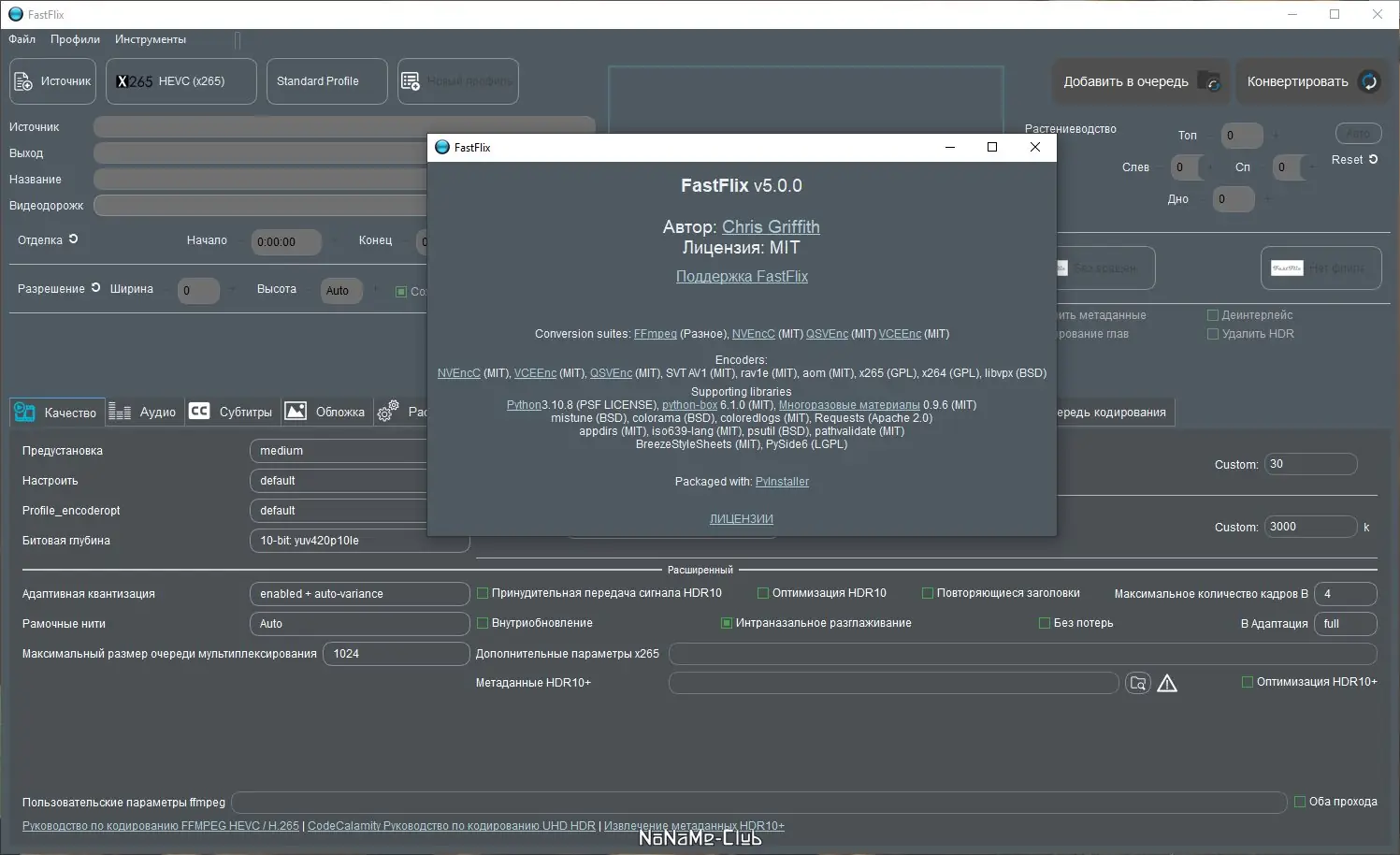The image size is (1400, 855).
Task: Open the python-box link
Action: click(689, 405)
